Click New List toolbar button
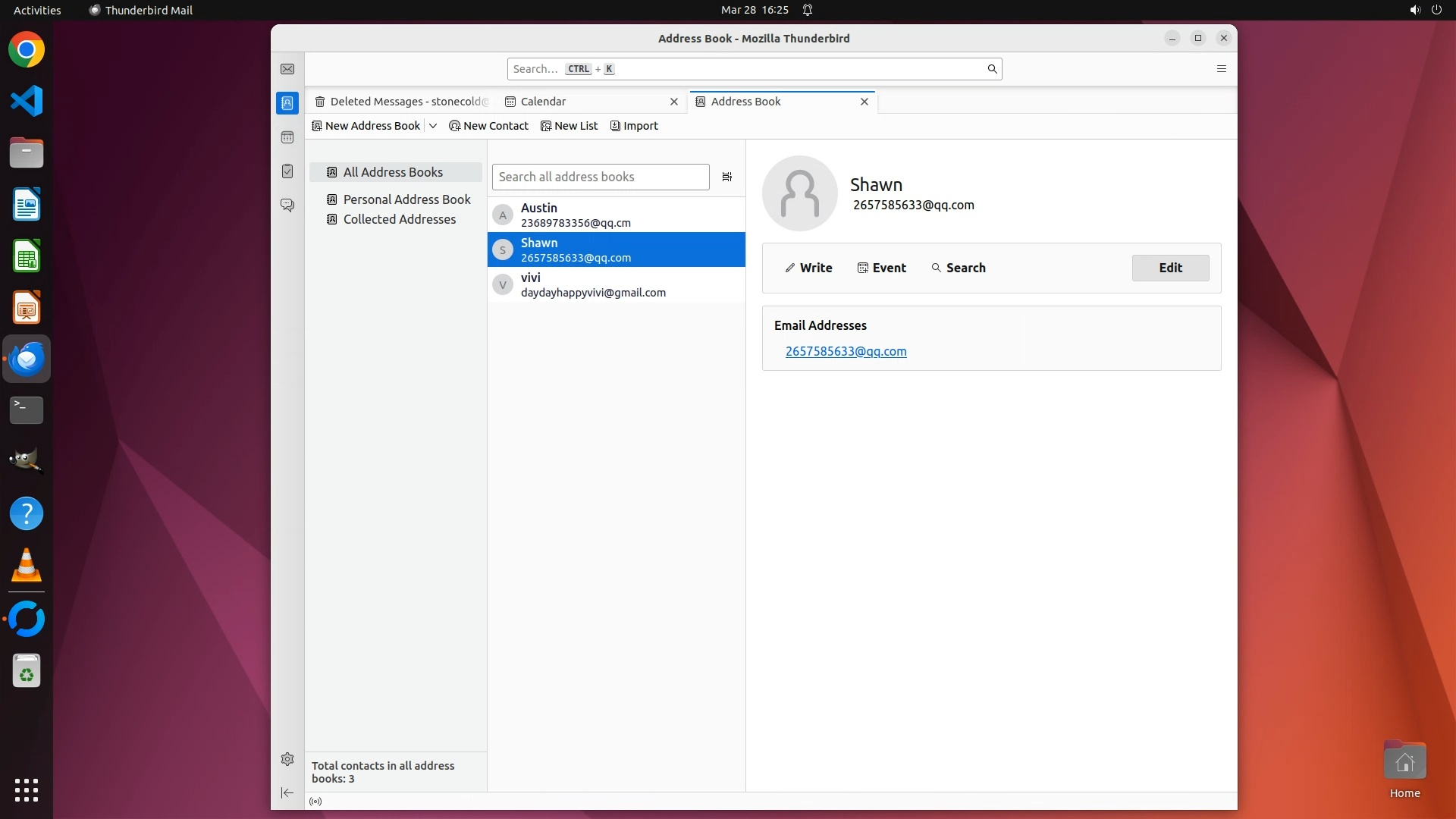1456x819 pixels. click(x=569, y=126)
